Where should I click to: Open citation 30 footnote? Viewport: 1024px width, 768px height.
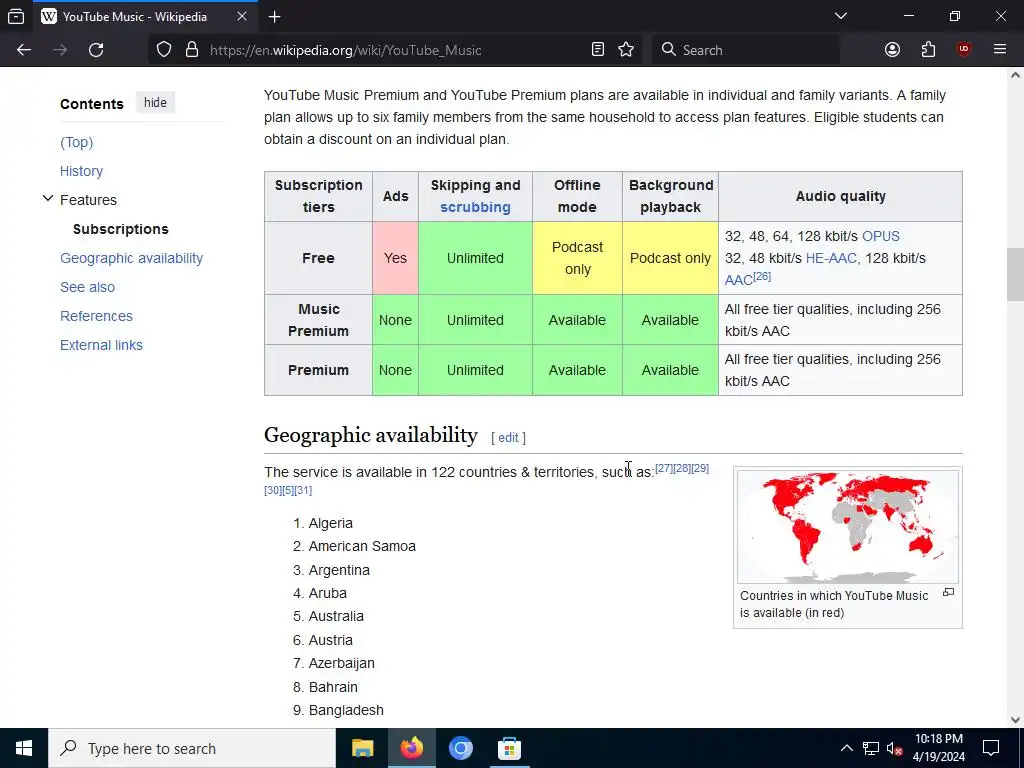click(x=272, y=490)
